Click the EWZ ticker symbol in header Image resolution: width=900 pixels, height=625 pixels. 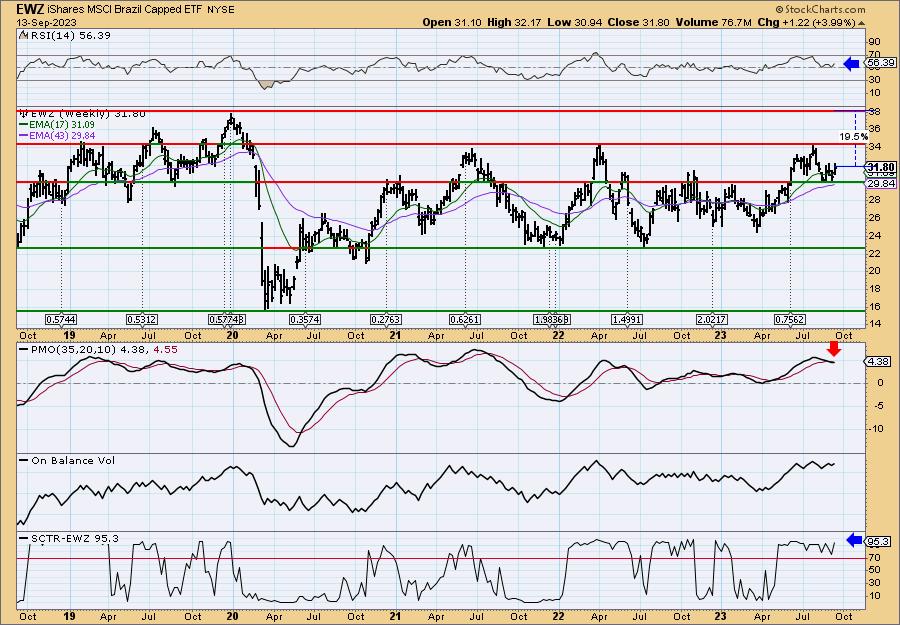tap(30, 10)
